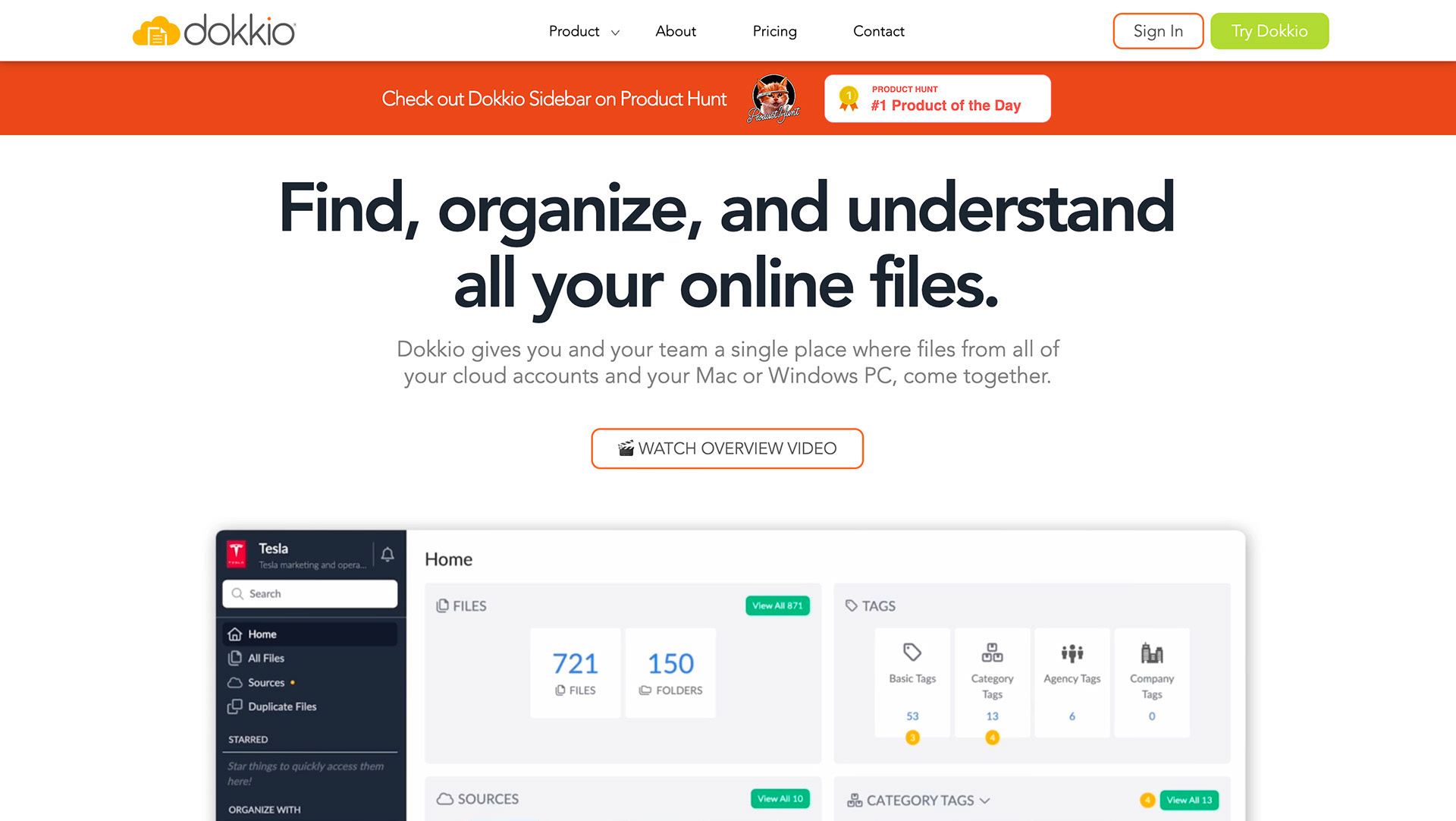Click orange badge under Category Tags count
Viewport: 1456px width, 821px height.
tap(992, 737)
